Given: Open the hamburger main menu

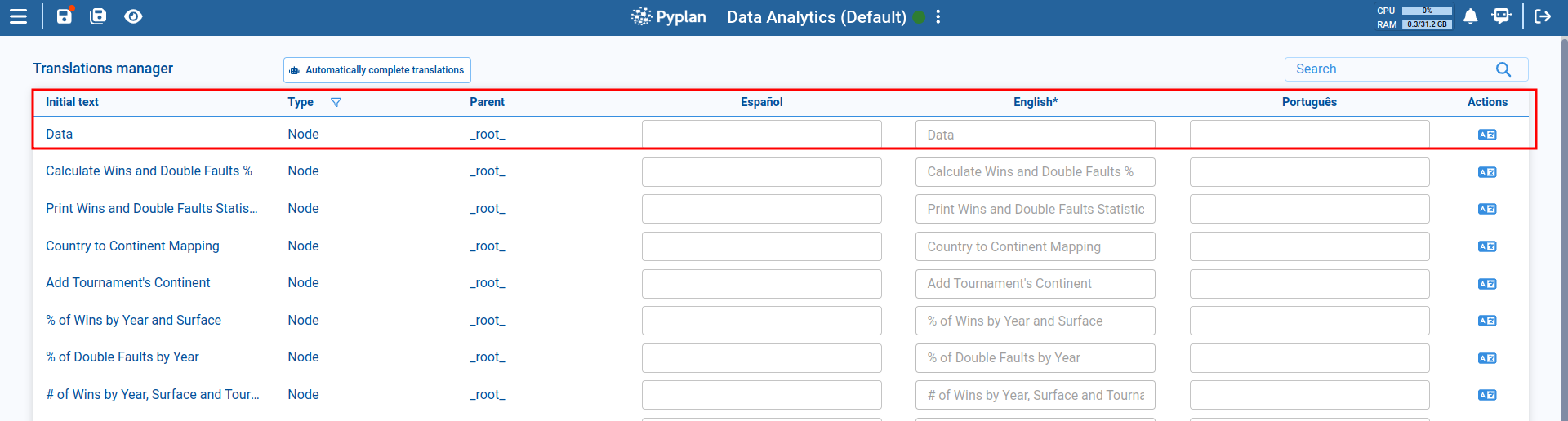Looking at the screenshot, I should (18, 16).
